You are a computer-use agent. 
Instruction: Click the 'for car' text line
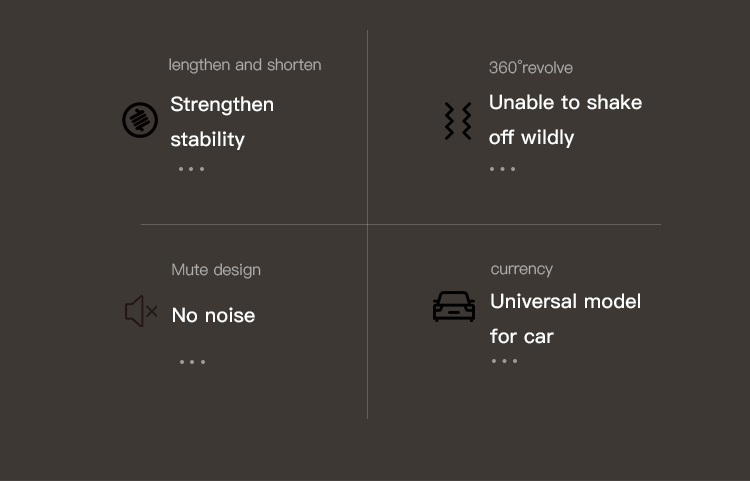click(521, 336)
